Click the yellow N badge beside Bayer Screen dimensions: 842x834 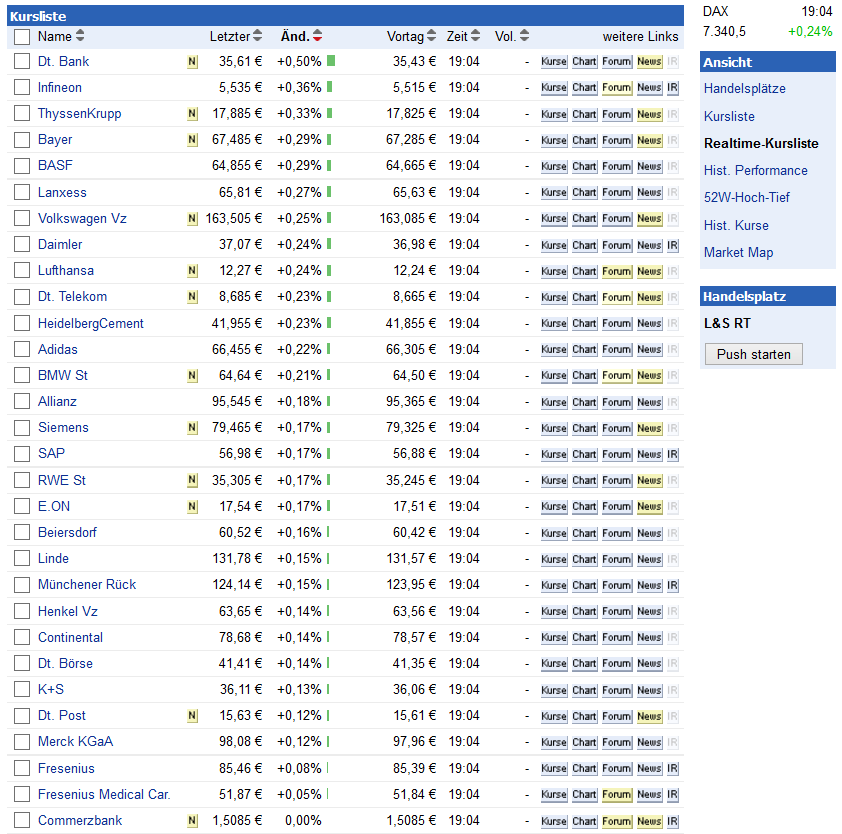pos(192,140)
